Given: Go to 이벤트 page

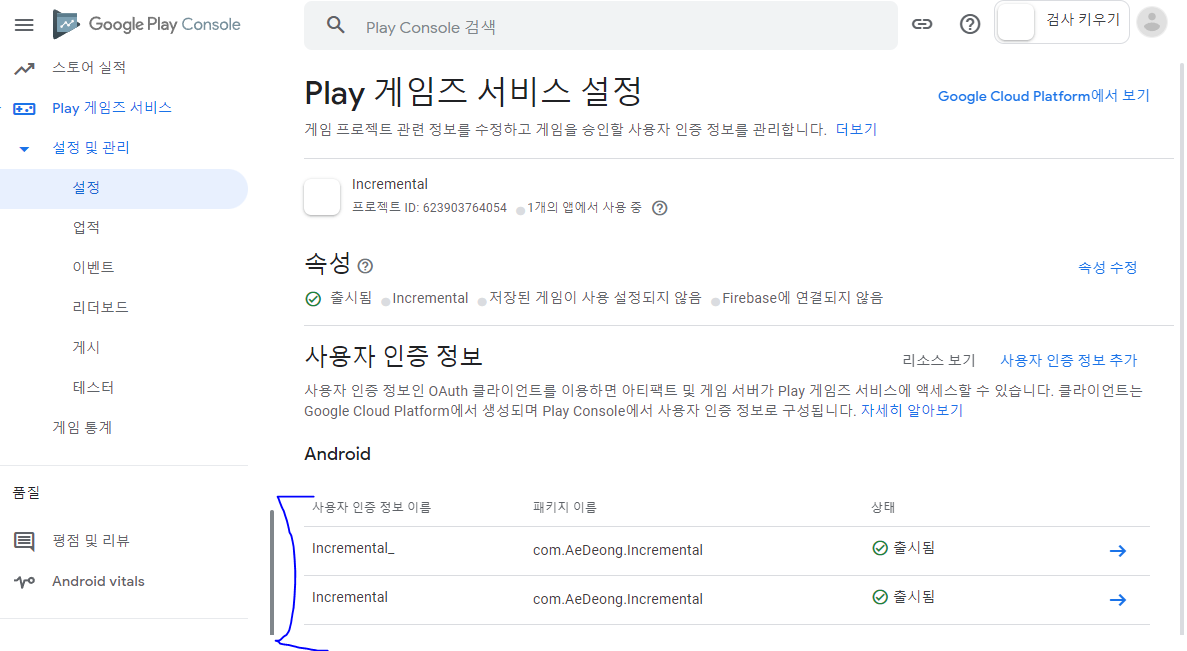Looking at the screenshot, I should [x=93, y=268].
